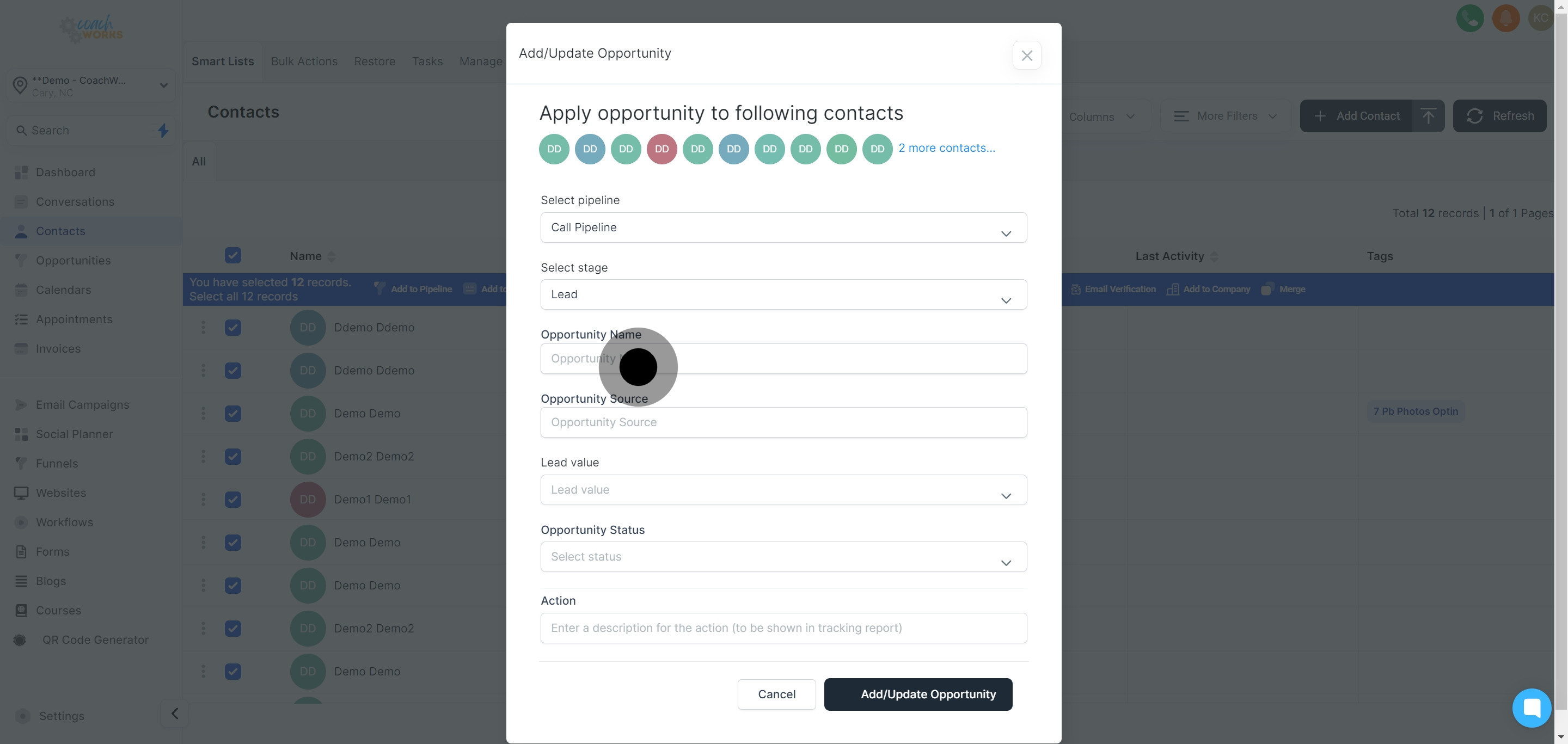
Task: Click the quick actions lightning bolt icon
Action: 163,130
